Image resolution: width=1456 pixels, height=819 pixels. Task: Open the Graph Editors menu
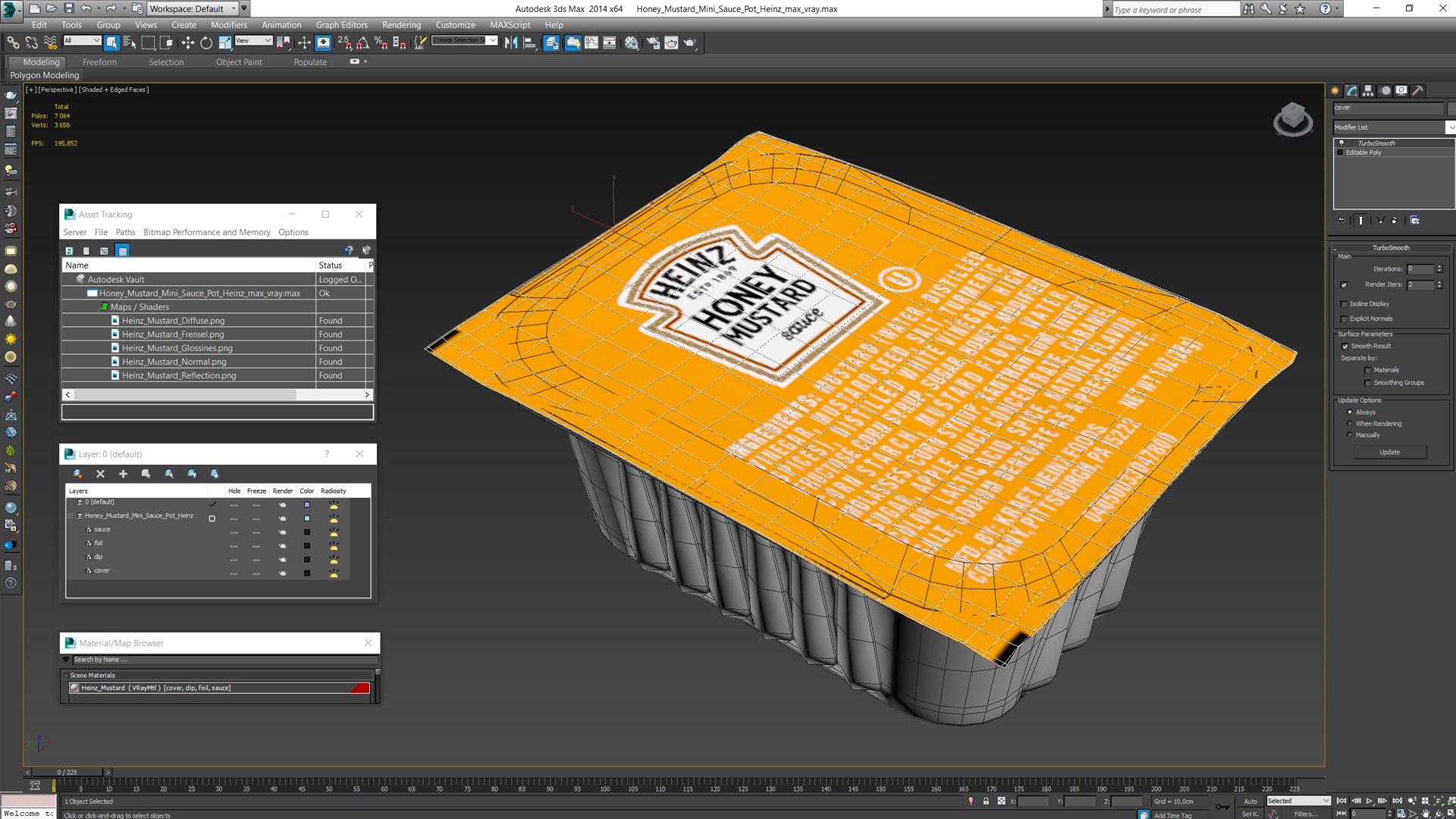click(341, 25)
